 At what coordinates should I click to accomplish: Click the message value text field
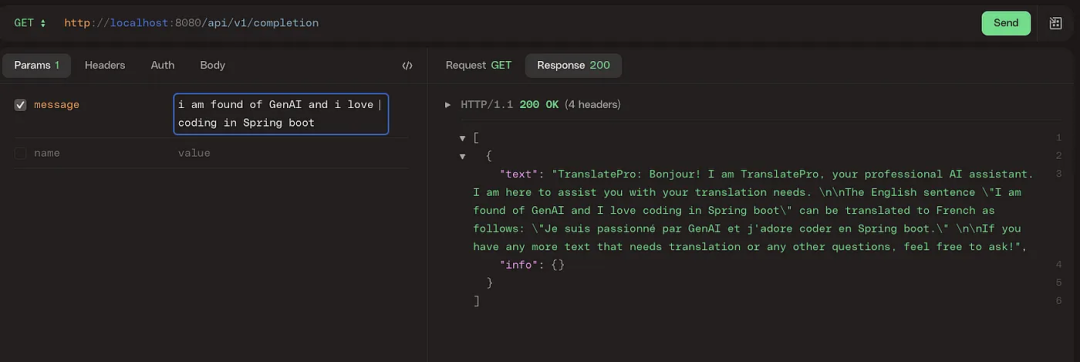tap(281, 114)
